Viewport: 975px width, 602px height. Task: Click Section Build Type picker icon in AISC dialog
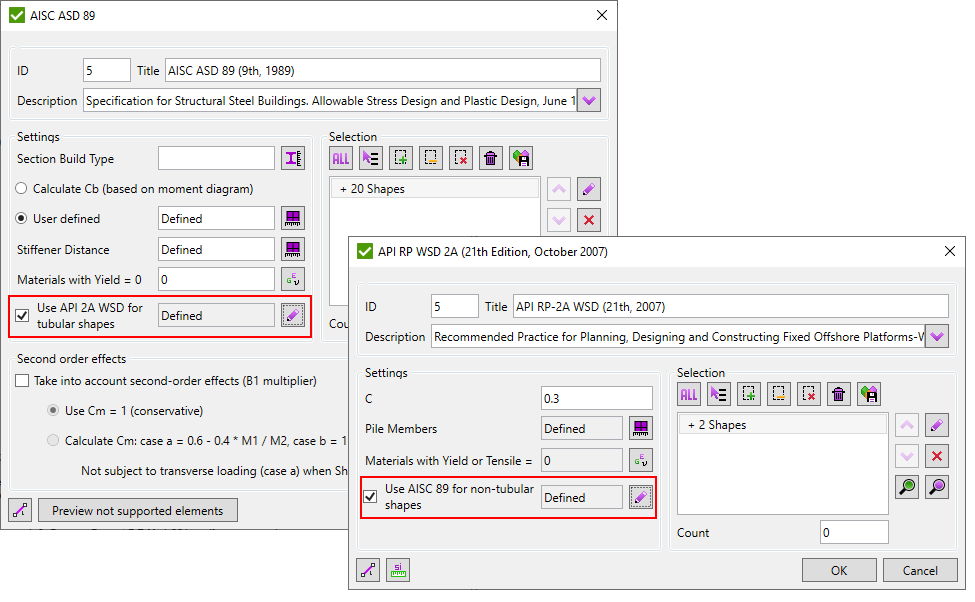(x=293, y=159)
